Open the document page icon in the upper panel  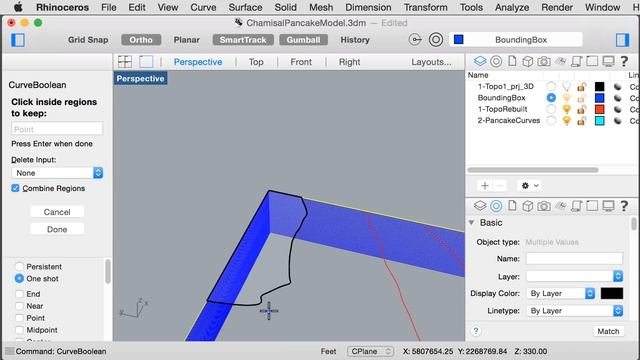(512, 61)
